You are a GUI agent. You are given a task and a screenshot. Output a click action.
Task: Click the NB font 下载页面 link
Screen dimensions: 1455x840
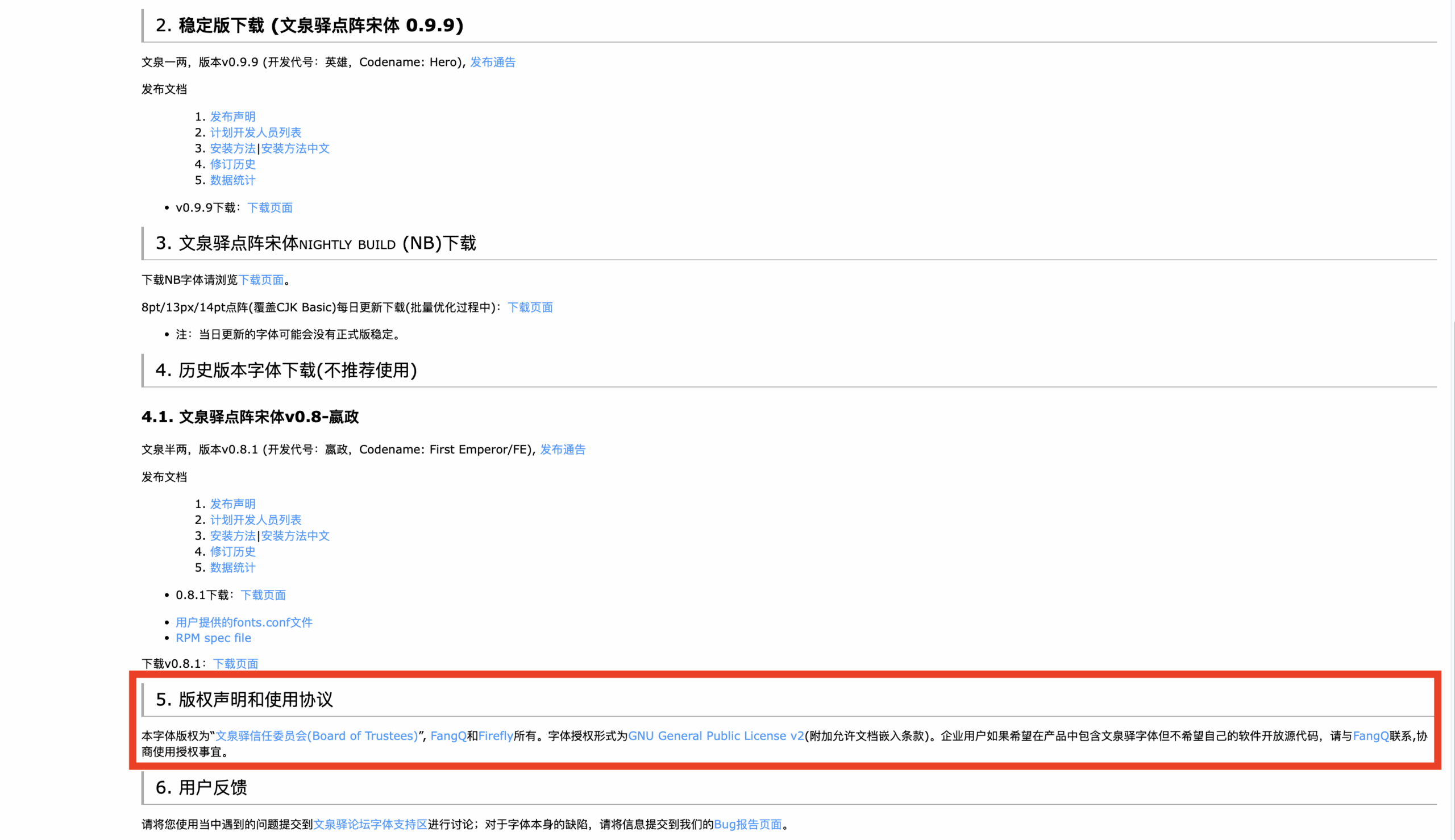click(x=263, y=280)
